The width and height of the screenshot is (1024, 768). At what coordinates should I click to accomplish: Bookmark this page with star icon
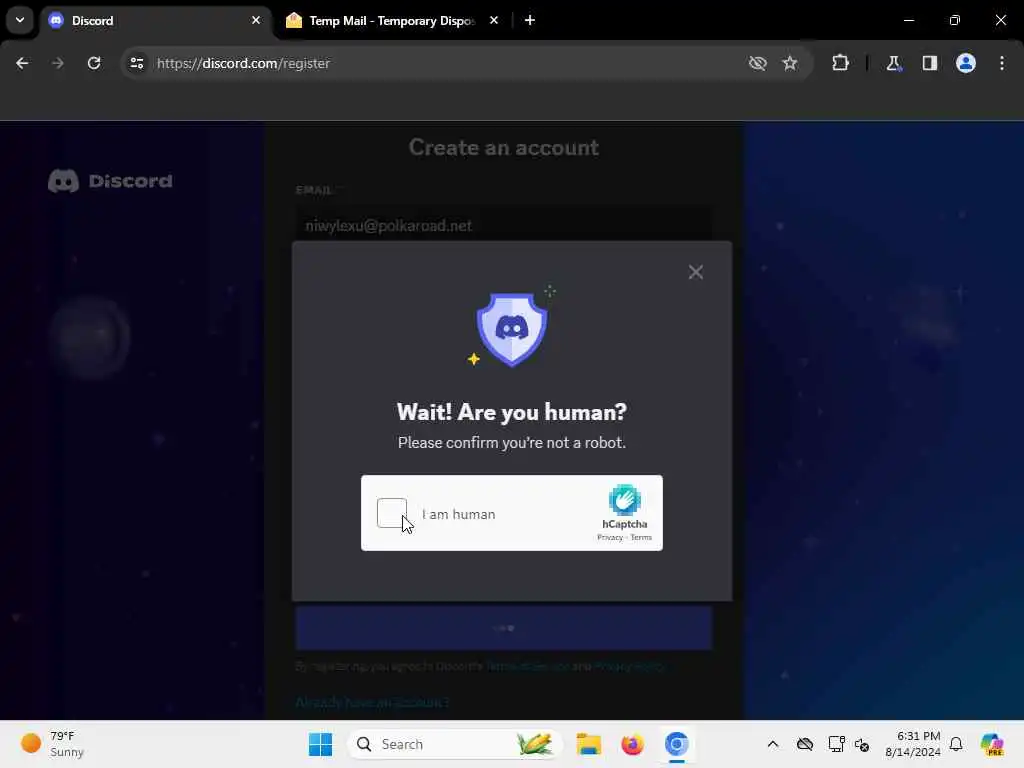pos(790,63)
